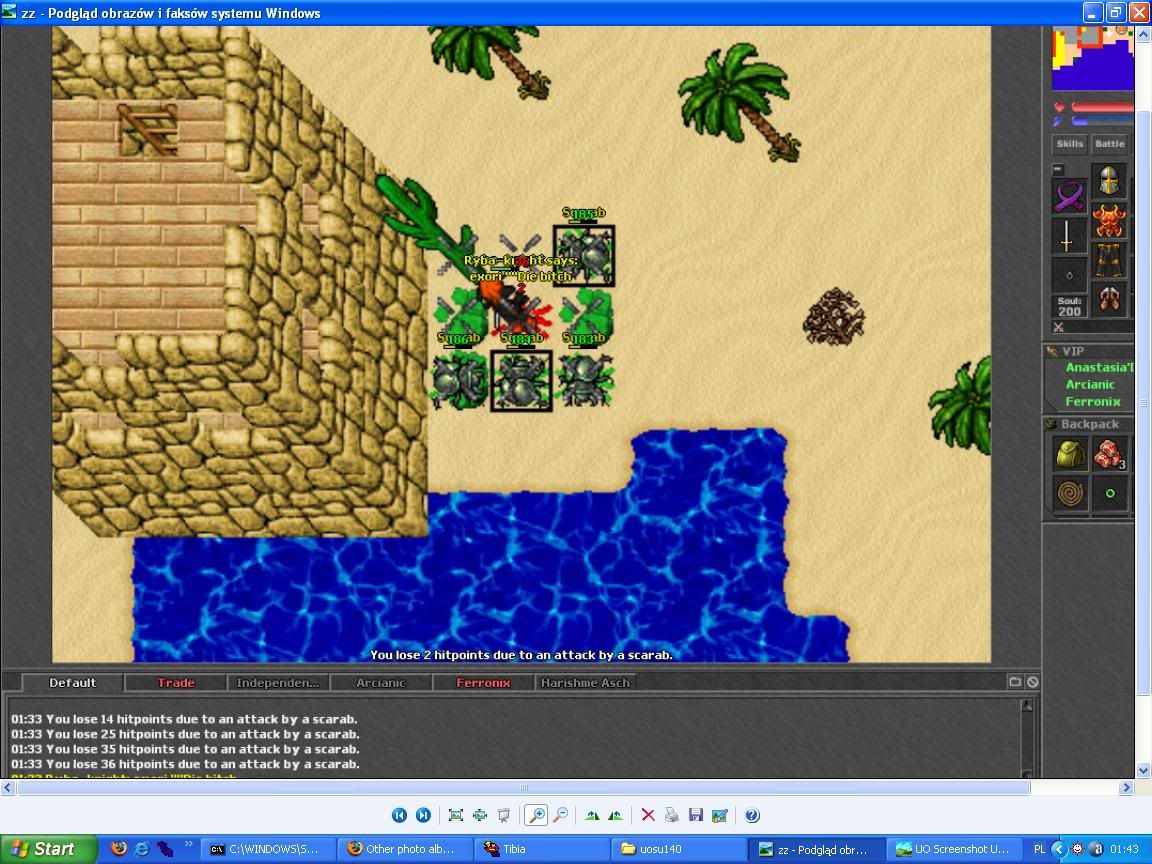1152x864 pixels.
Task: Click the chat tab bar's small window icon
Action: click(1015, 682)
